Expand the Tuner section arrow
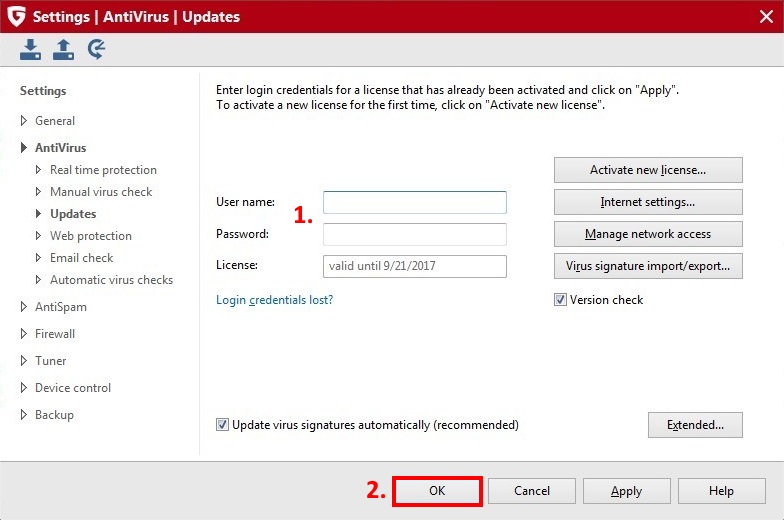The image size is (784, 520). tap(24, 360)
